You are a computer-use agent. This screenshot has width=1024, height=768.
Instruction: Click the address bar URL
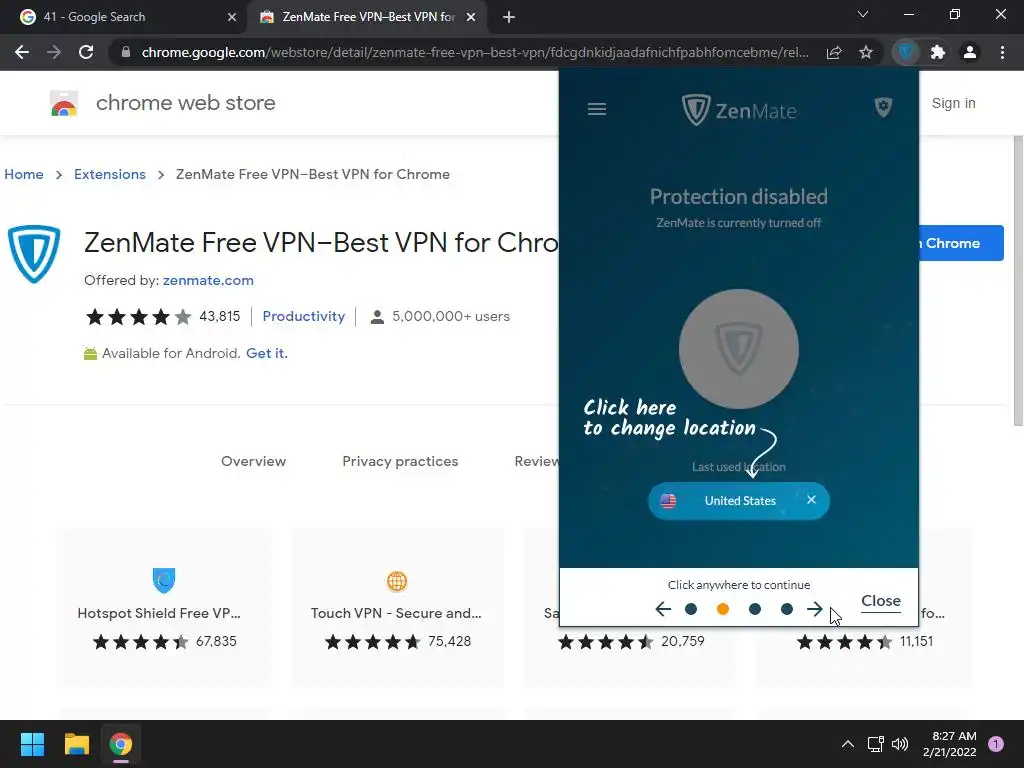pyautogui.click(x=475, y=52)
